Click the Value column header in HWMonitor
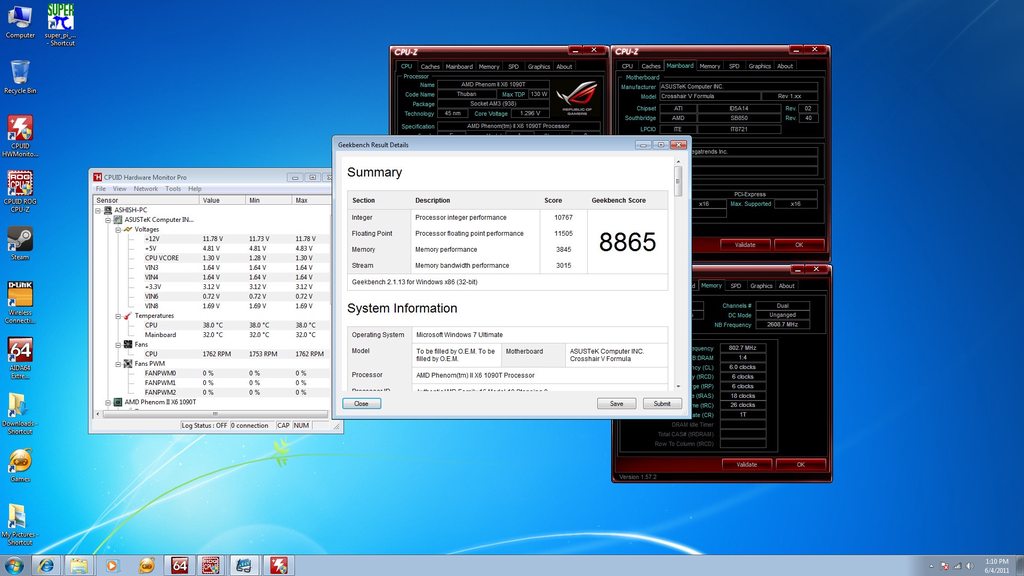The width and height of the screenshot is (1024, 576). pyautogui.click(x=223, y=200)
